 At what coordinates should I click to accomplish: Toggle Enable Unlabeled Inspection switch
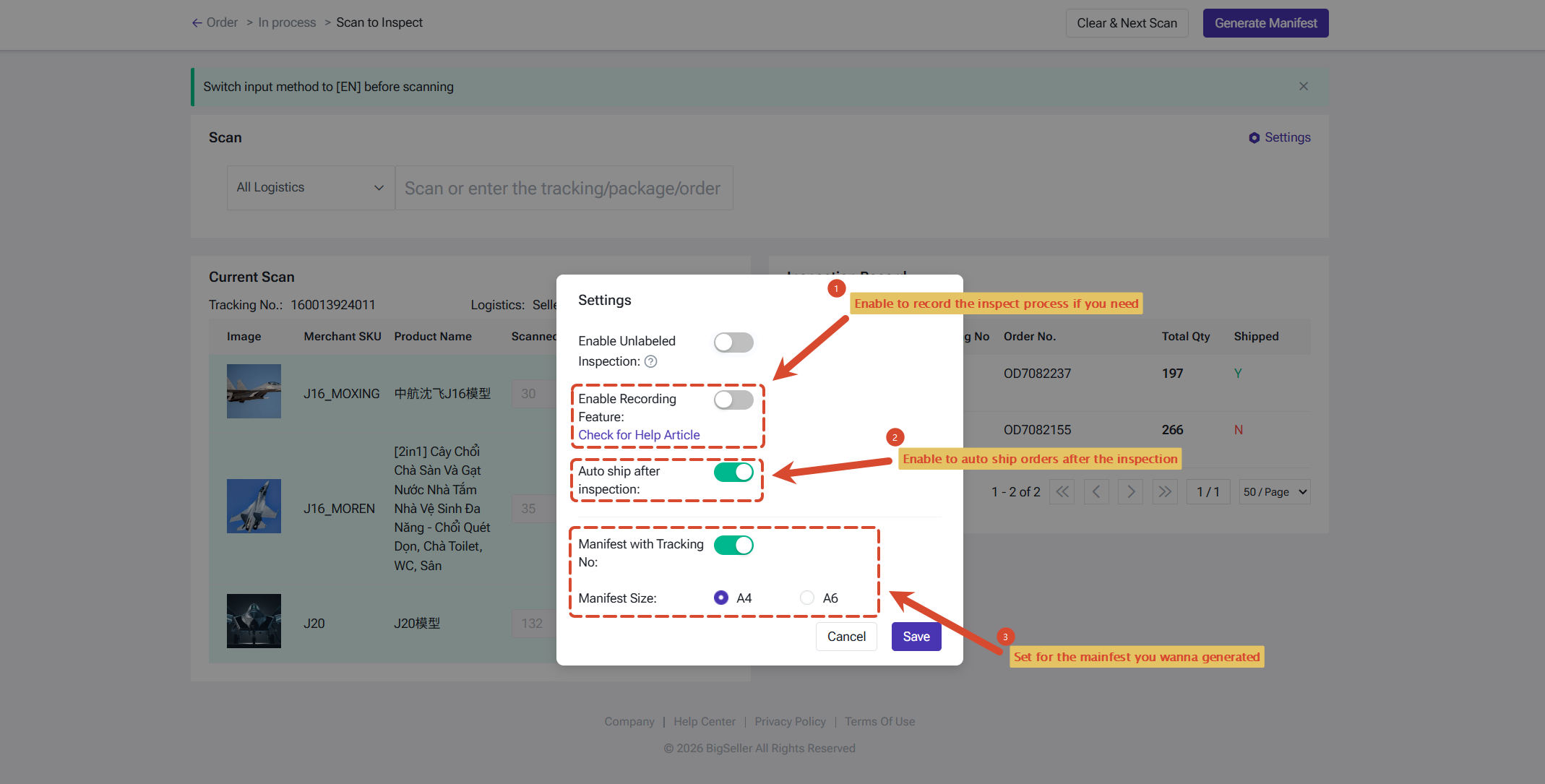(x=733, y=343)
